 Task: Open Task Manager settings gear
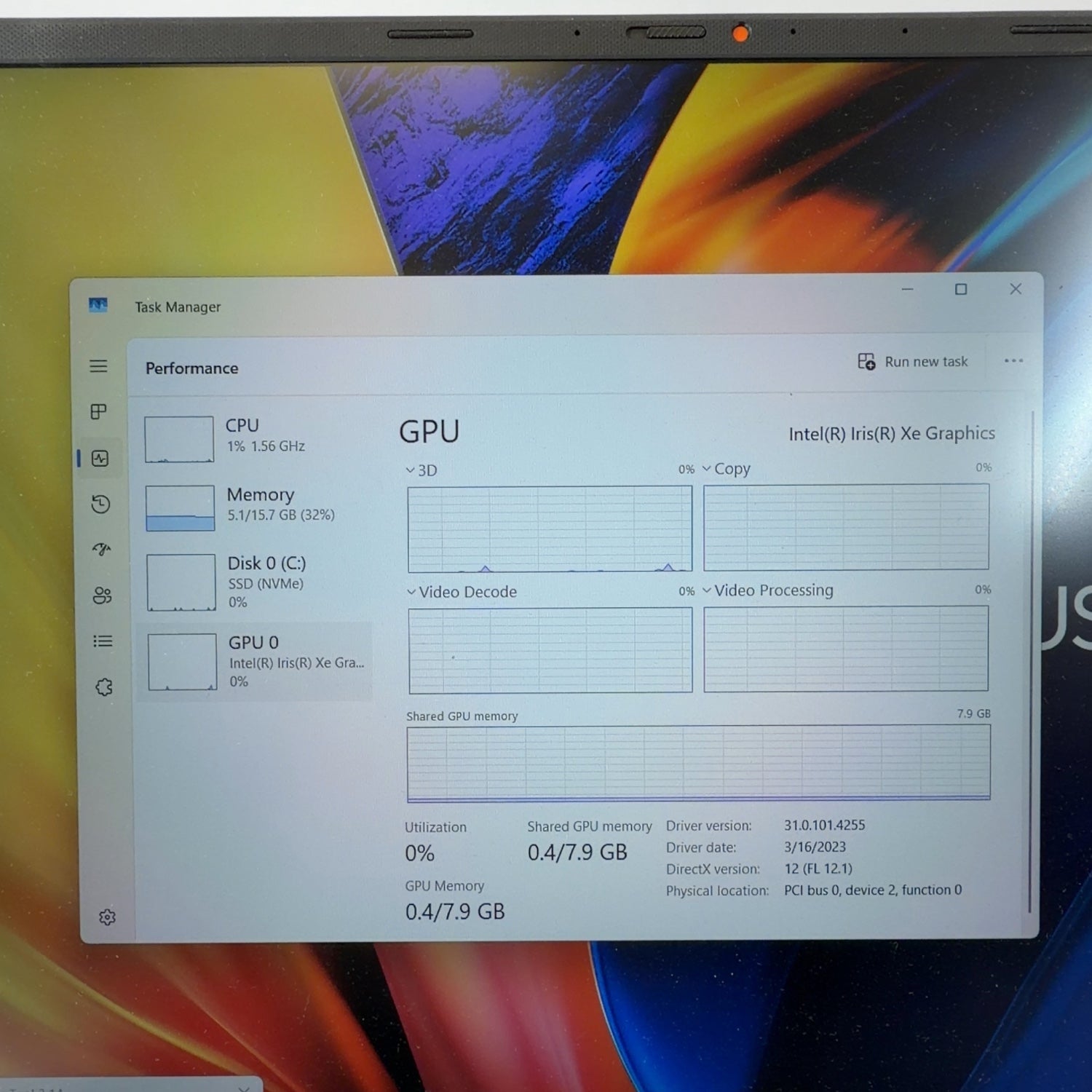tap(107, 917)
